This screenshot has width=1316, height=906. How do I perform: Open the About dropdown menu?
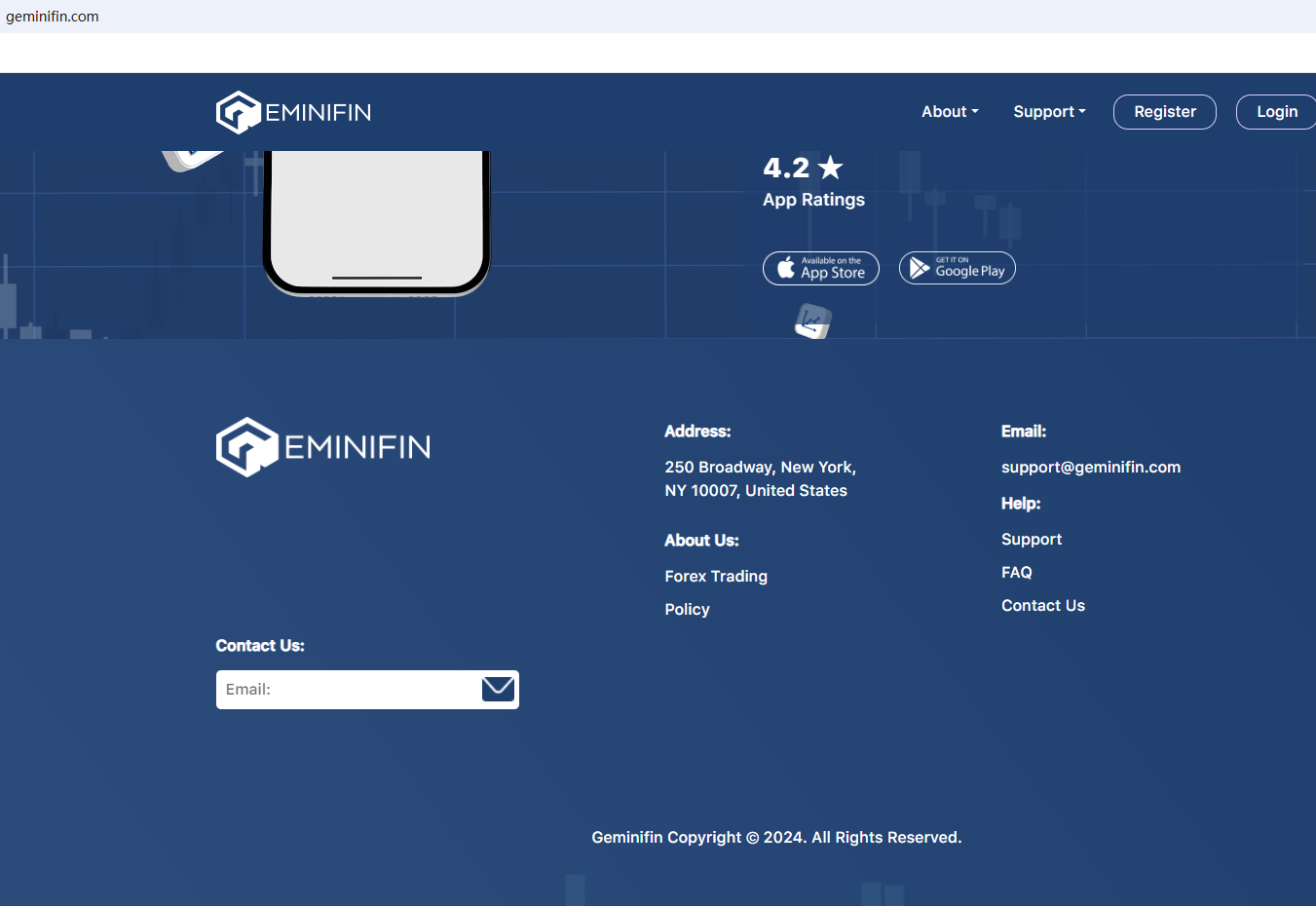[x=950, y=112]
